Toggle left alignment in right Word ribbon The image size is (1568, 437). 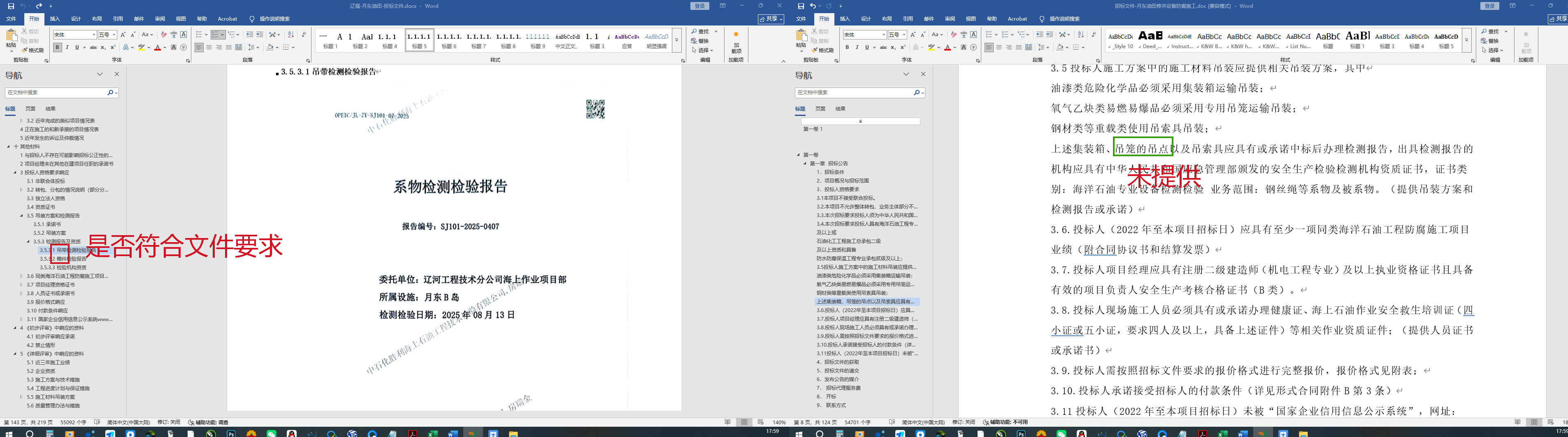[x=989, y=47]
